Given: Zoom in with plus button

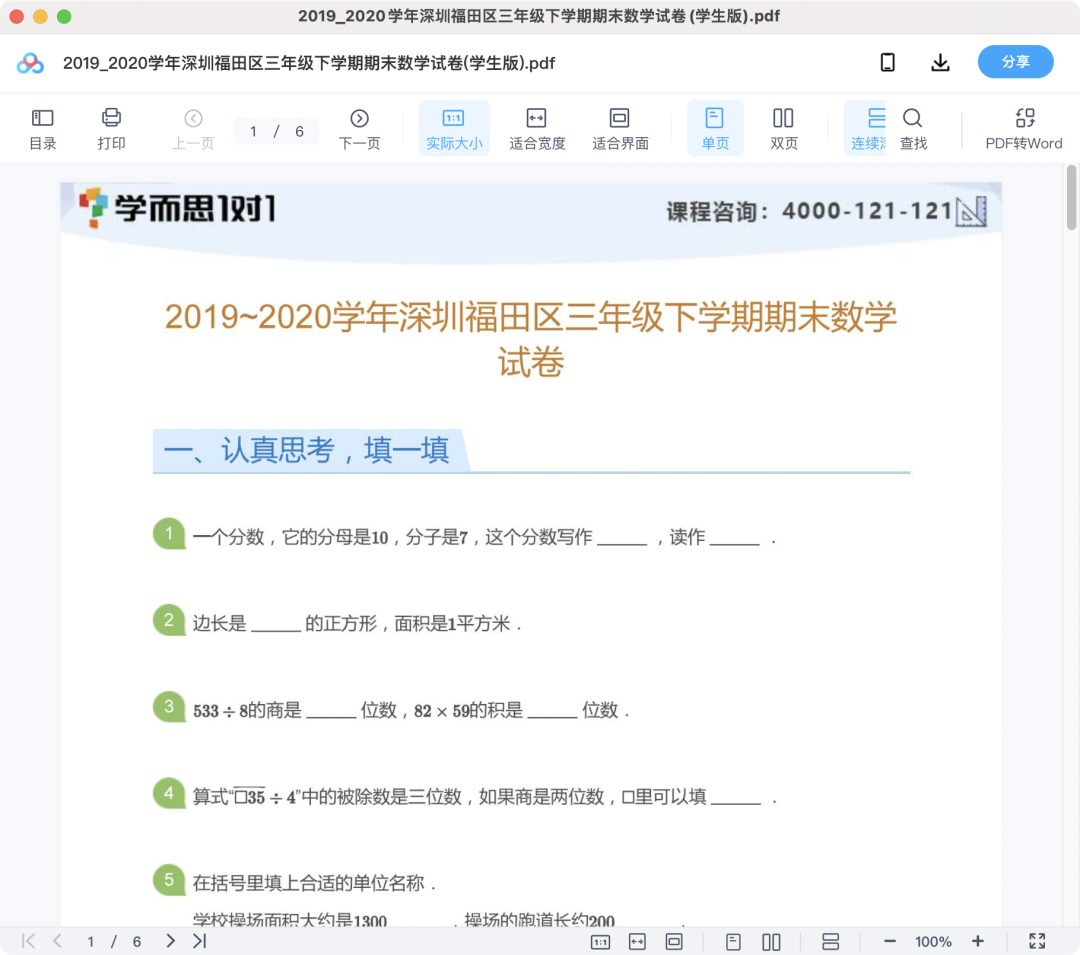Looking at the screenshot, I should 977,941.
